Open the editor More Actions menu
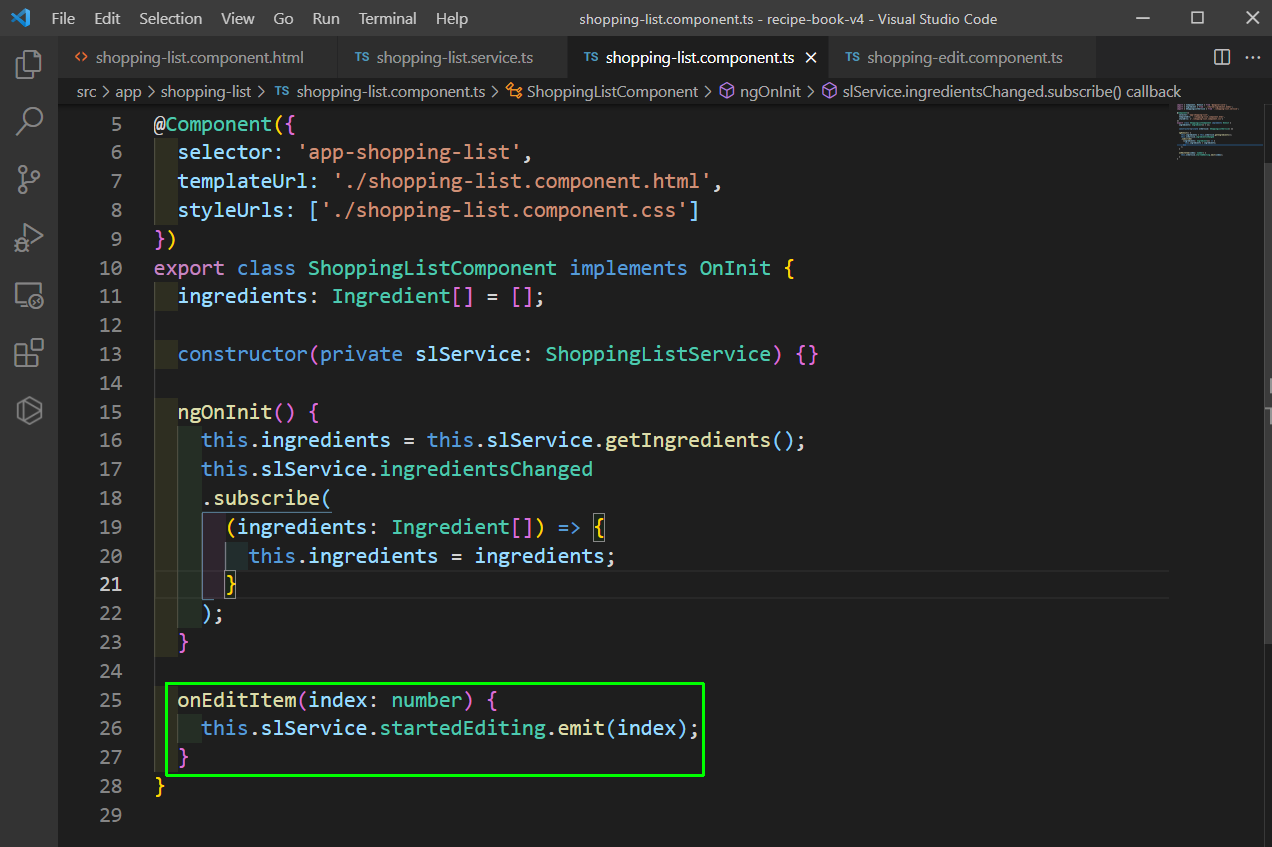The height and width of the screenshot is (847, 1272). click(x=1251, y=57)
